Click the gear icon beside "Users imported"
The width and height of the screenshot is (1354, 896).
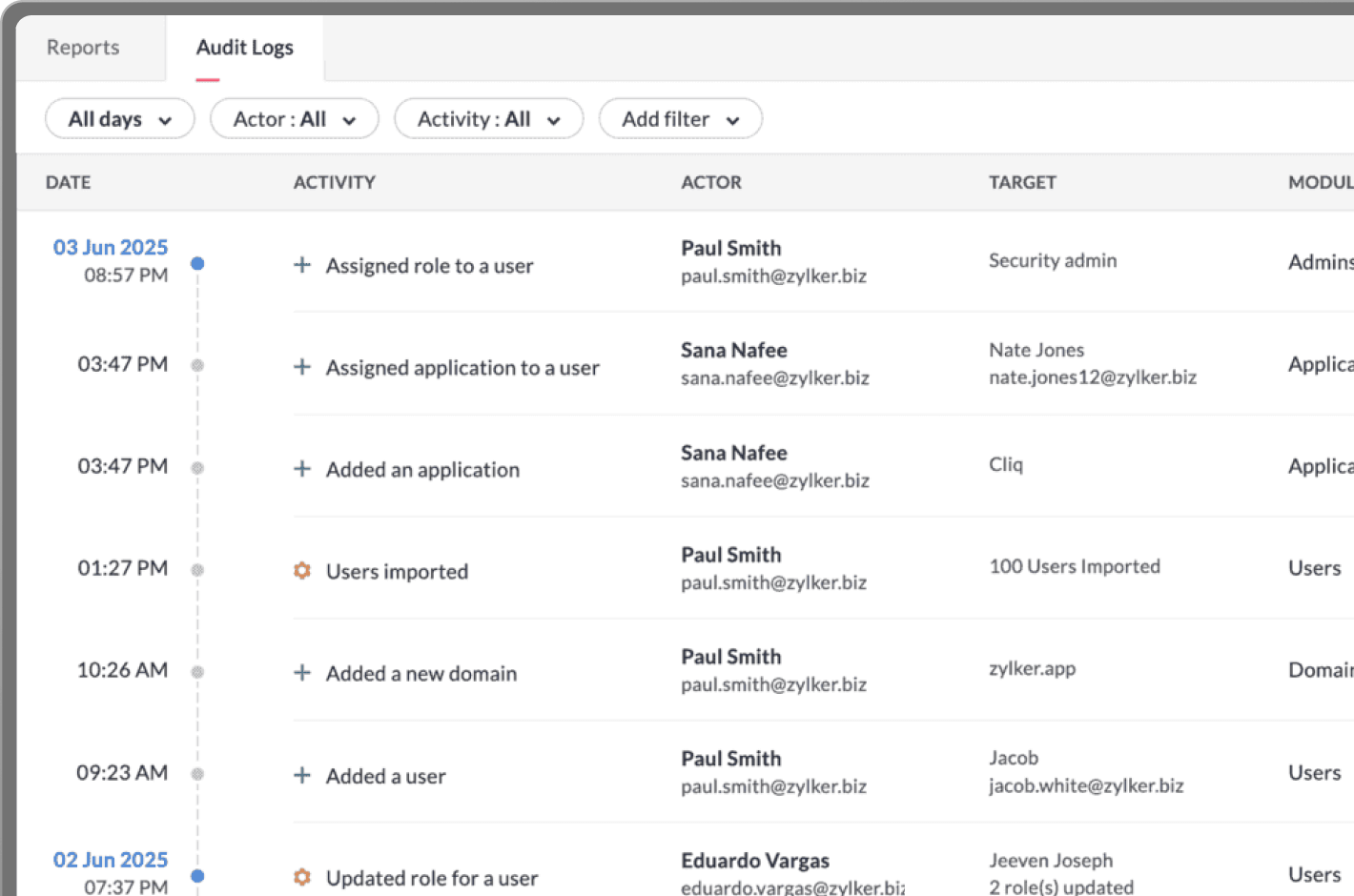point(301,572)
